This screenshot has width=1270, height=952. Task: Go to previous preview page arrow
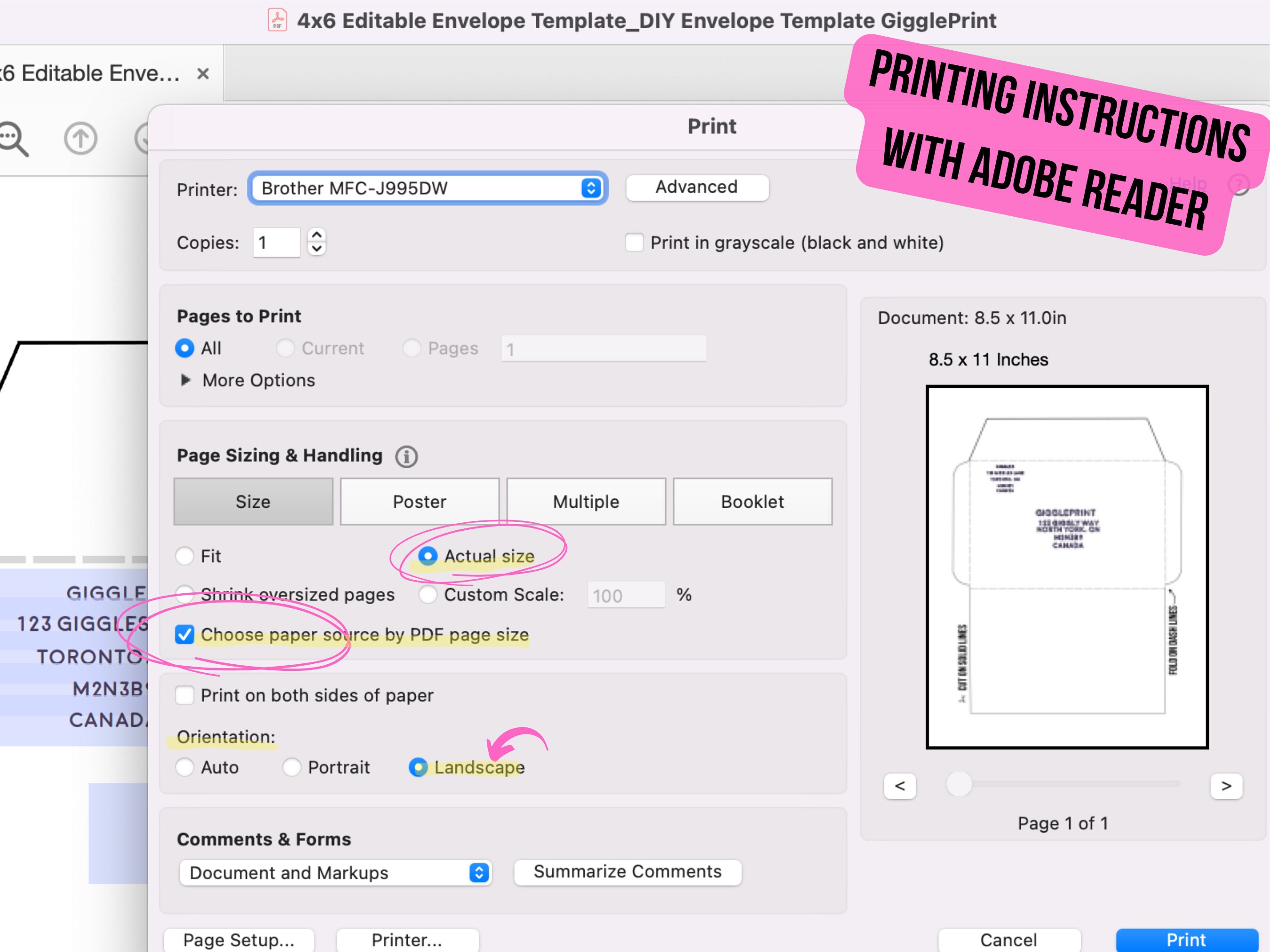coord(900,786)
